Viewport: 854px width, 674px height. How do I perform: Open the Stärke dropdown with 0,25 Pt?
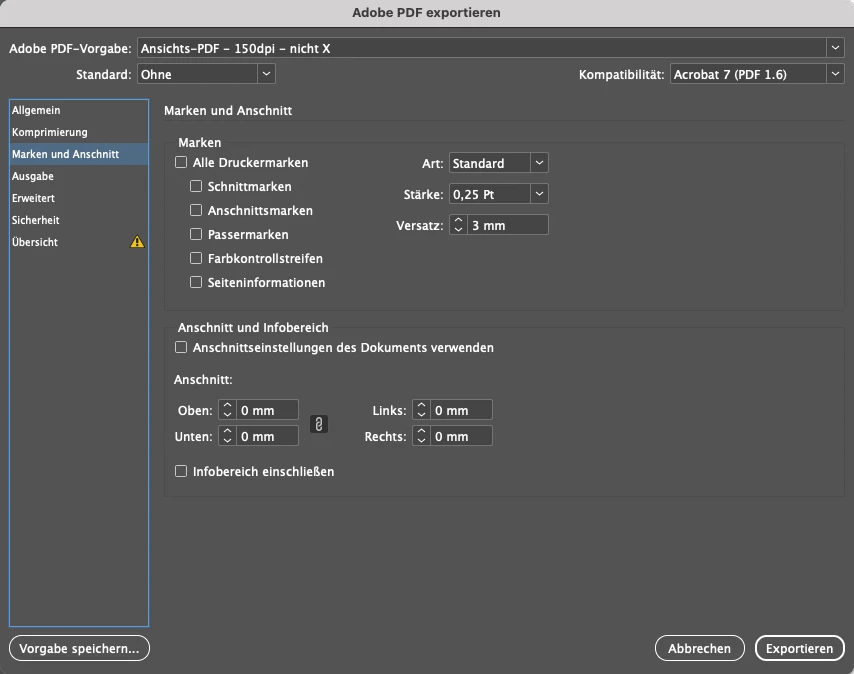click(x=498, y=194)
